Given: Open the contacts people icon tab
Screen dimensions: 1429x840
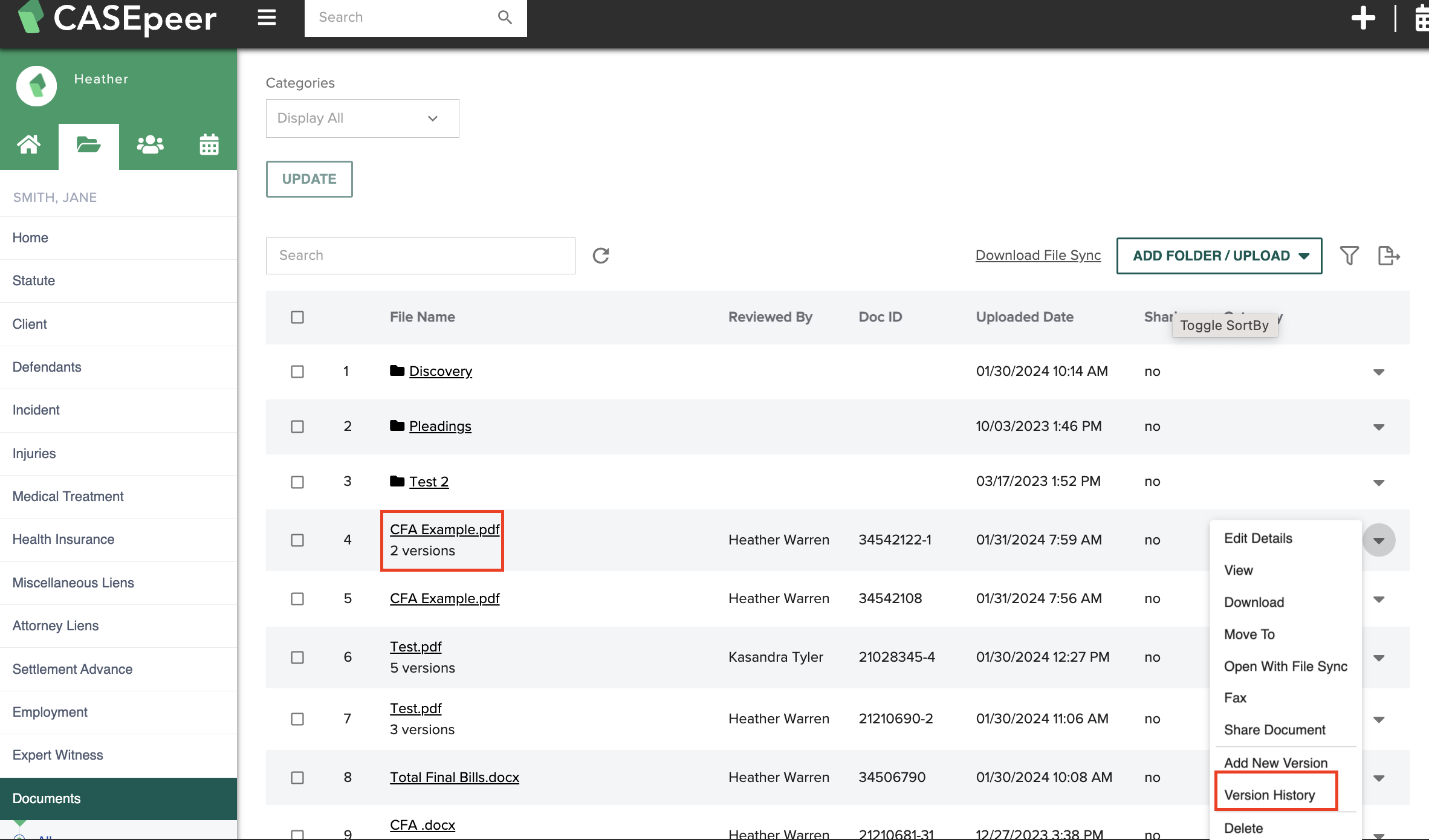Looking at the screenshot, I should pyautogui.click(x=150, y=145).
